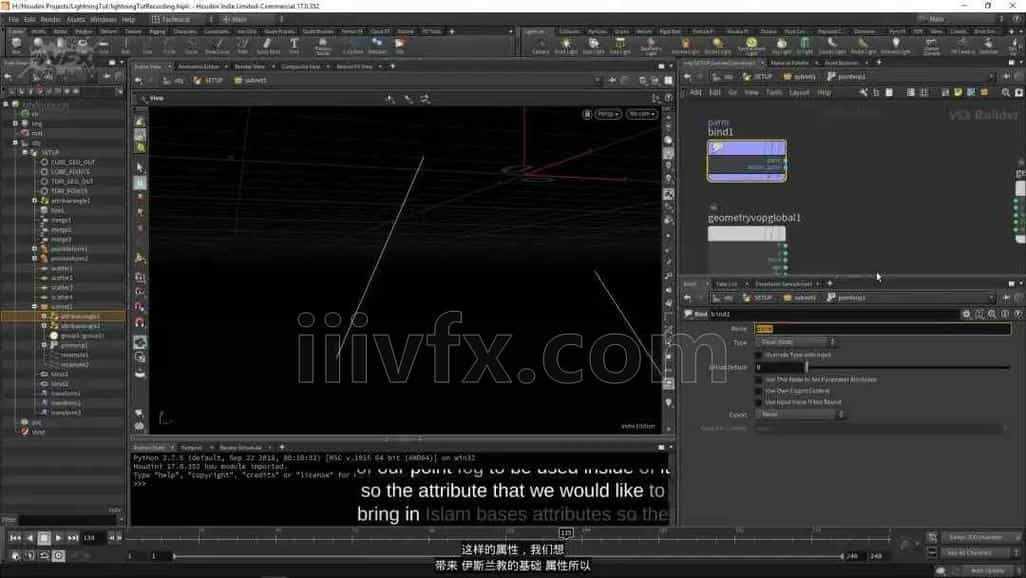
Task: Open the Render menu
Action: (x=50, y=20)
